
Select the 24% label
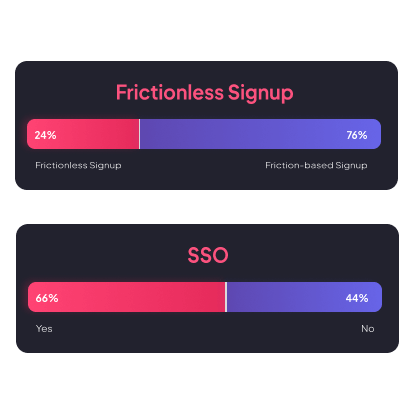click(x=45, y=135)
